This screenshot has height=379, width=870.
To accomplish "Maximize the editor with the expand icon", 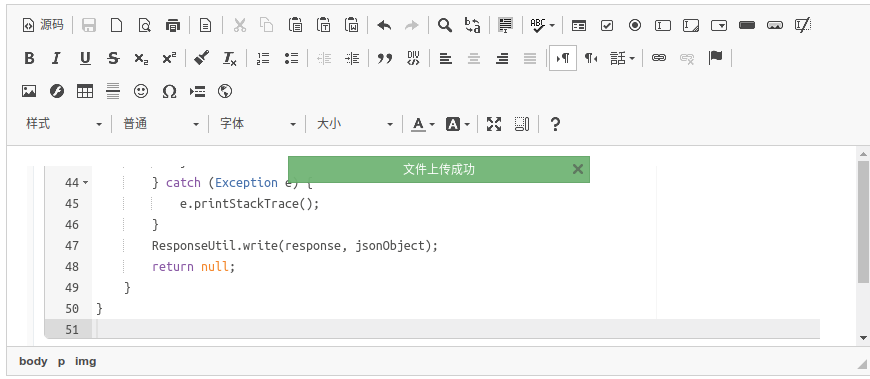I will (x=494, y=124).
